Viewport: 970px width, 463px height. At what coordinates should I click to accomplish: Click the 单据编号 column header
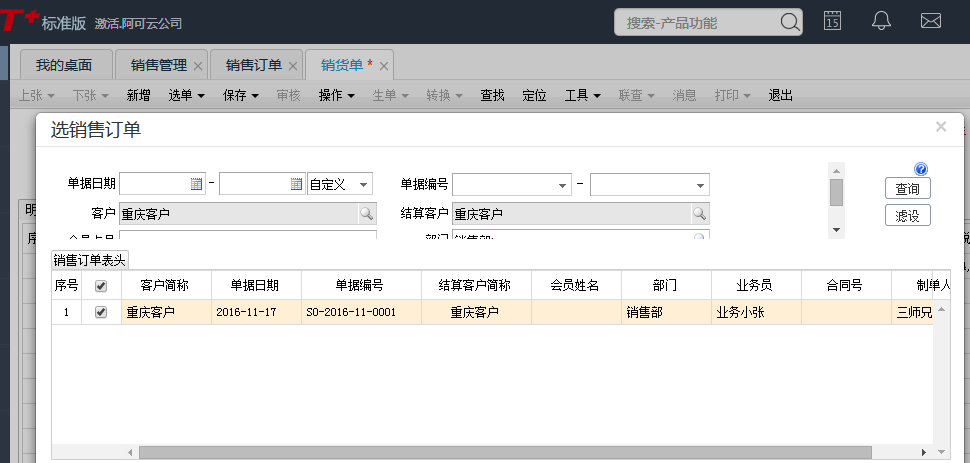tap(361, 285)
